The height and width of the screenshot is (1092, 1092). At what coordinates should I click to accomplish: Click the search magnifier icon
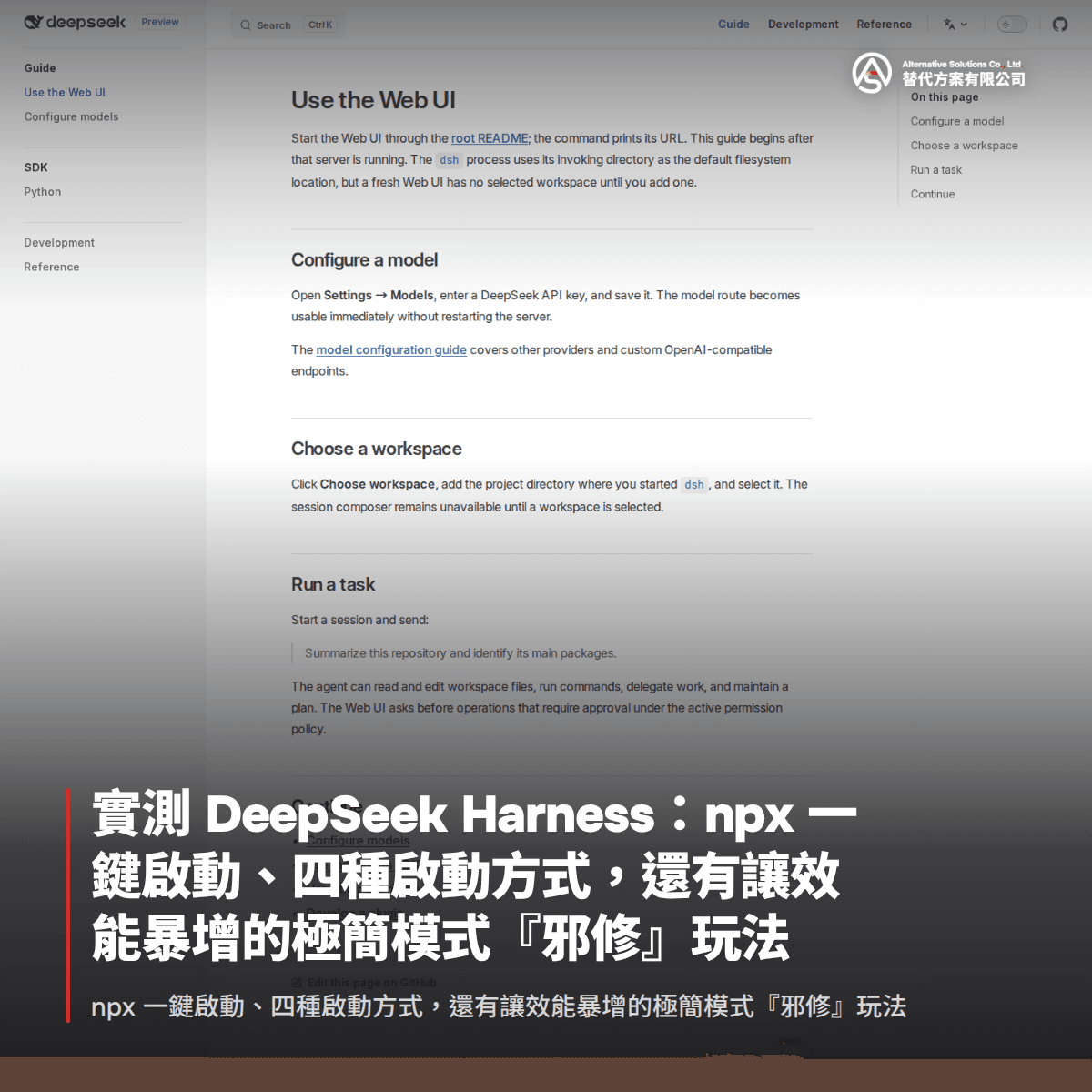point(246,25)
